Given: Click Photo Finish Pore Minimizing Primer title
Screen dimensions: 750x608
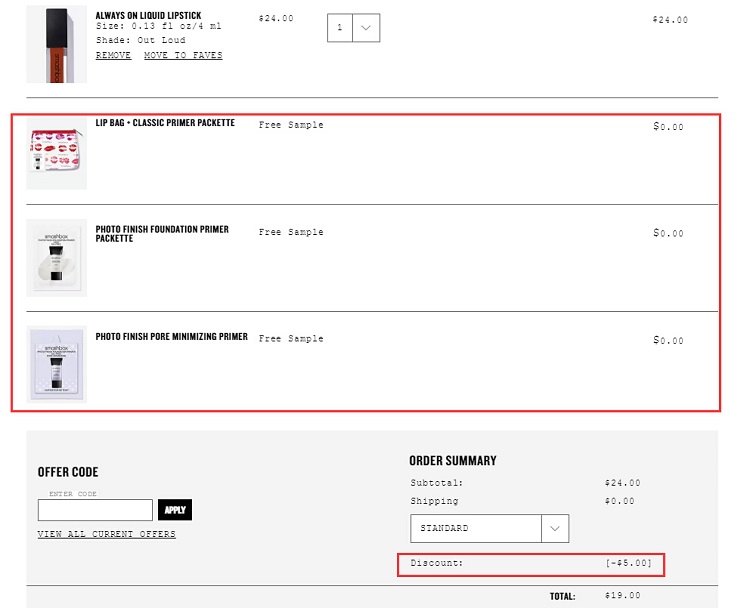Looking at the screenshot, I should [172, 336].
